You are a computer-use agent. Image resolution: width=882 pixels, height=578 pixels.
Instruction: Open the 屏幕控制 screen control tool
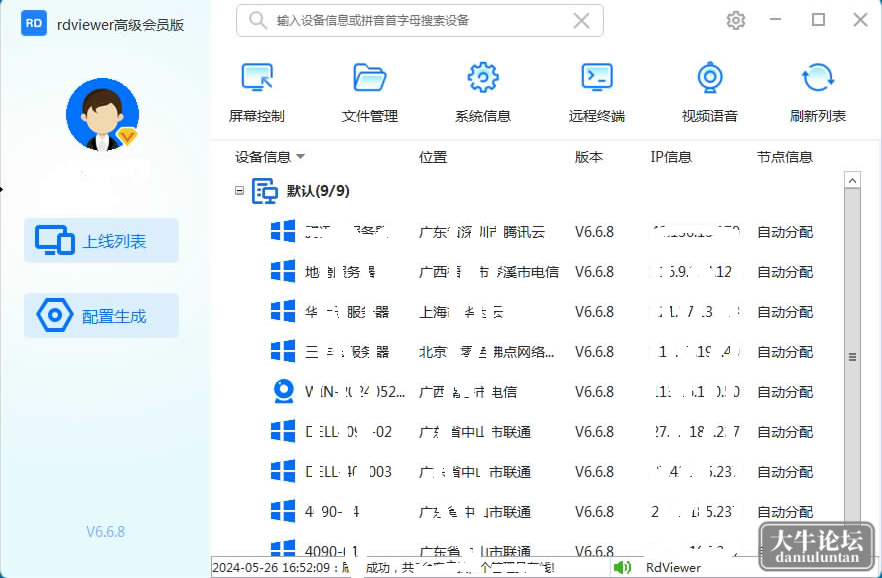point(257,92)
